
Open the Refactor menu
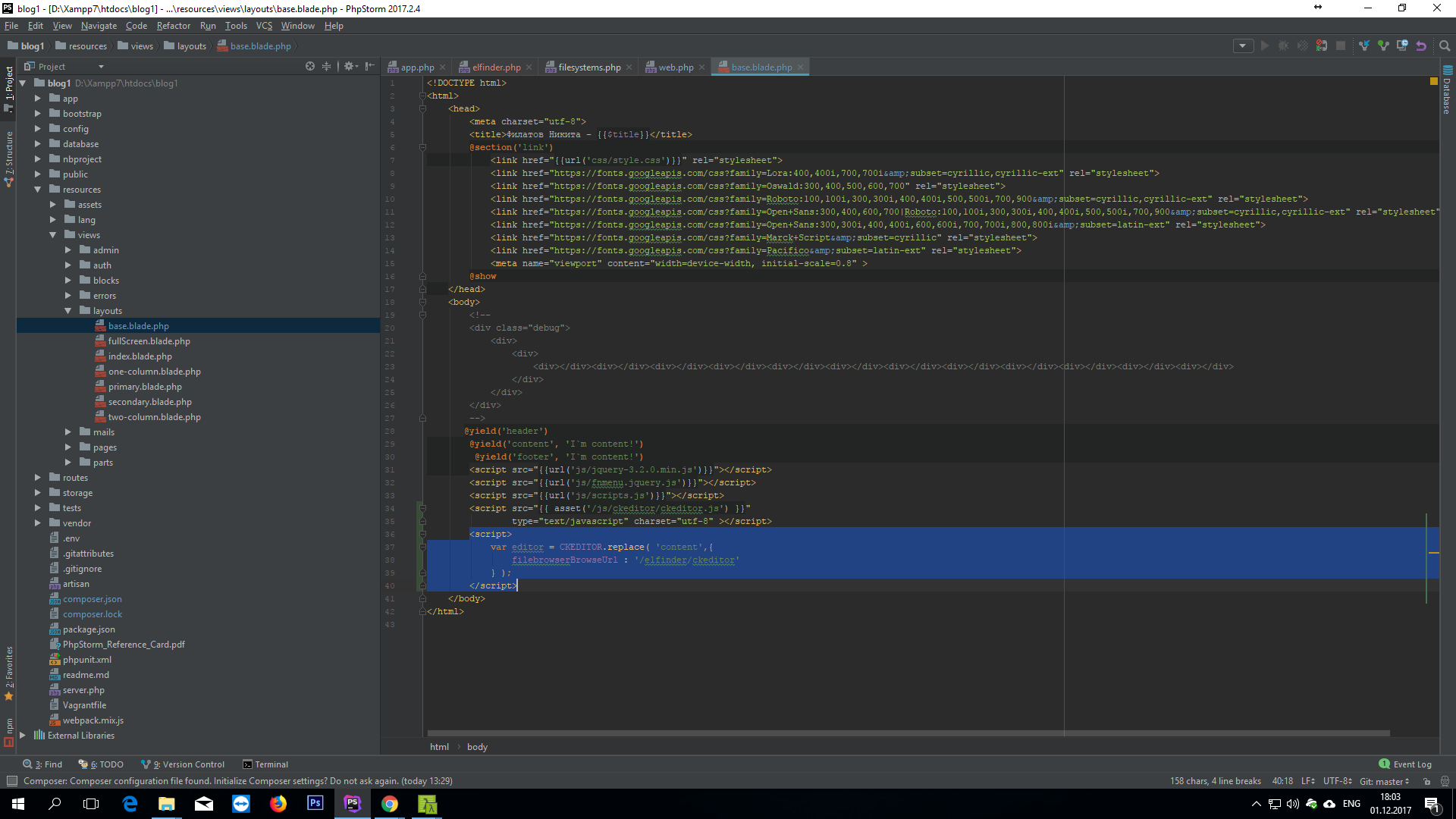pos(174,26)
